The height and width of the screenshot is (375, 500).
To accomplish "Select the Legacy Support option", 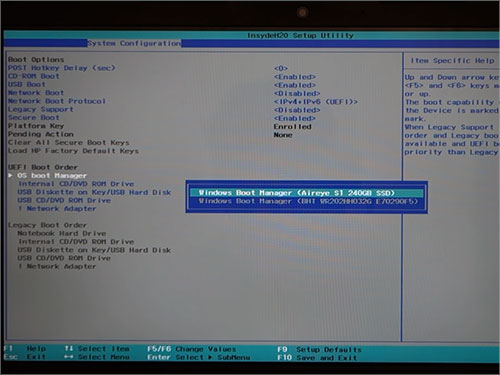I will coord(41,109).
